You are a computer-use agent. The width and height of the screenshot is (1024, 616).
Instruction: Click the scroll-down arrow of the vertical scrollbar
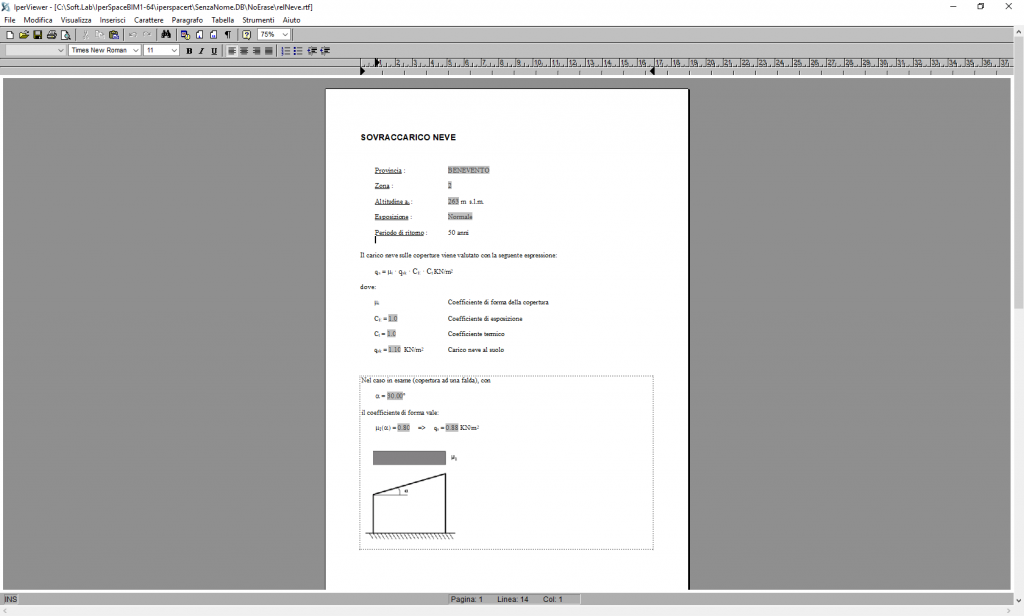(1018, 599)
